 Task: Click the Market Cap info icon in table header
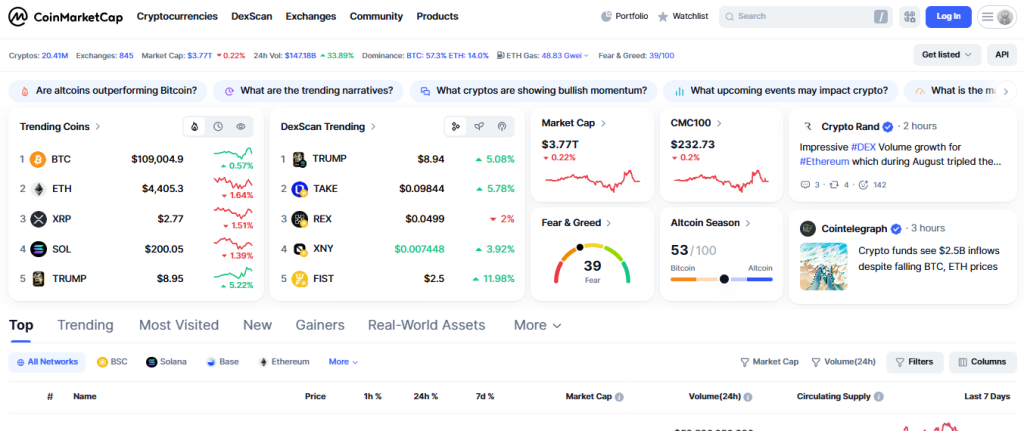[x=619, y=396]
